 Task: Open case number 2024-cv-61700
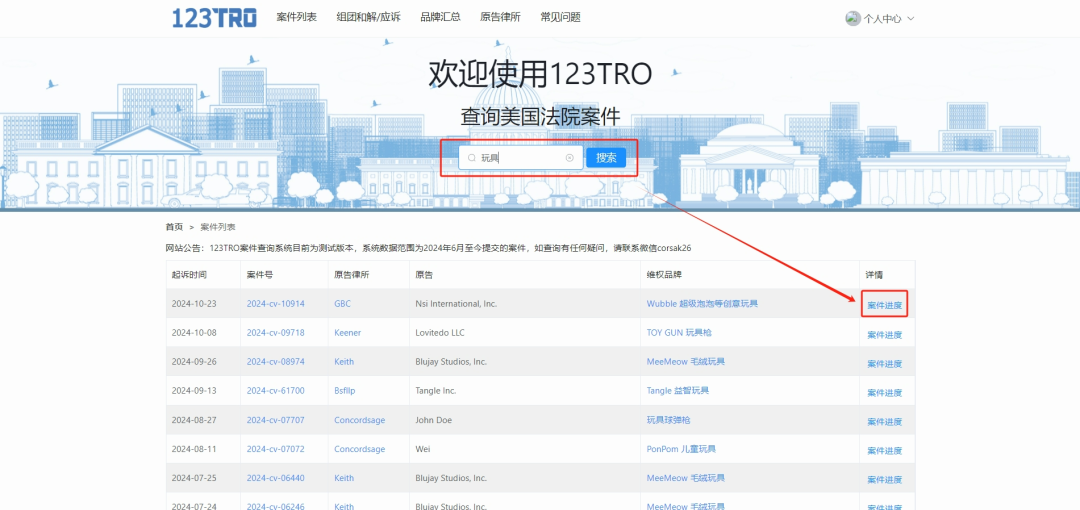point(275,391)
